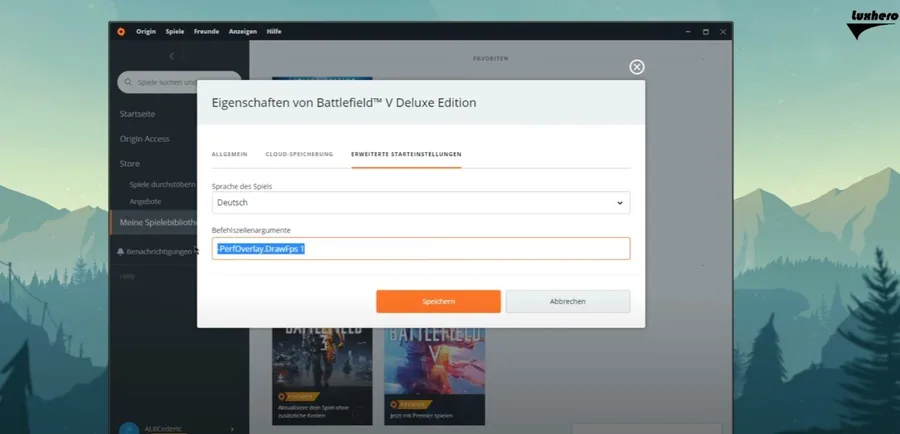This screenshot has height=434, width=900.
Task: Switch to the Allgemein tab
Action: (x=230, y=154)
